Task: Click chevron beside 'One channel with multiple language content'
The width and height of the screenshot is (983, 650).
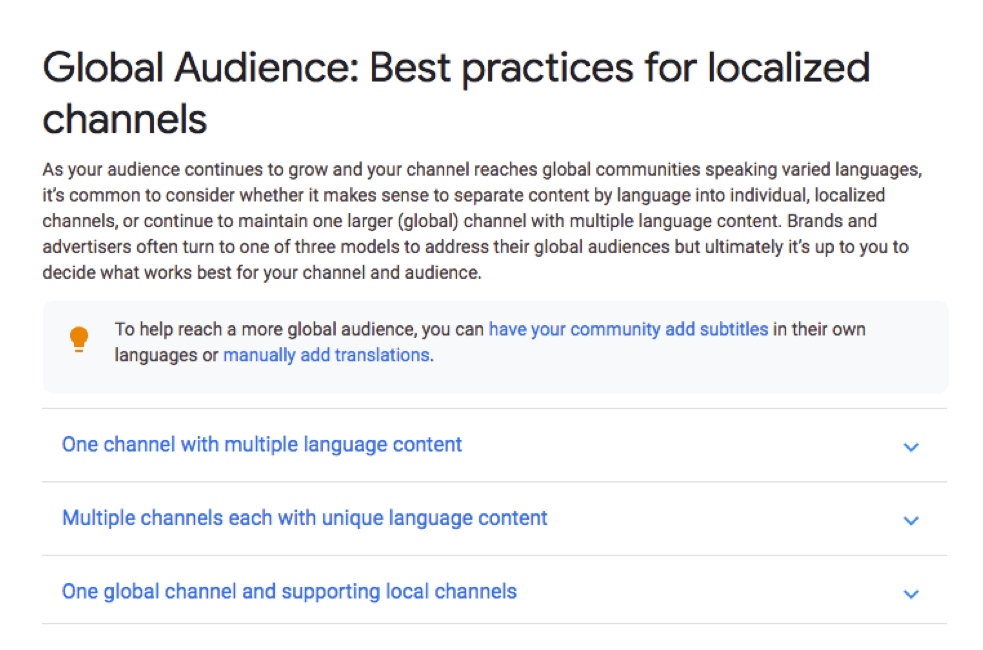Action: pyautogui.click(x=911, y=447)
